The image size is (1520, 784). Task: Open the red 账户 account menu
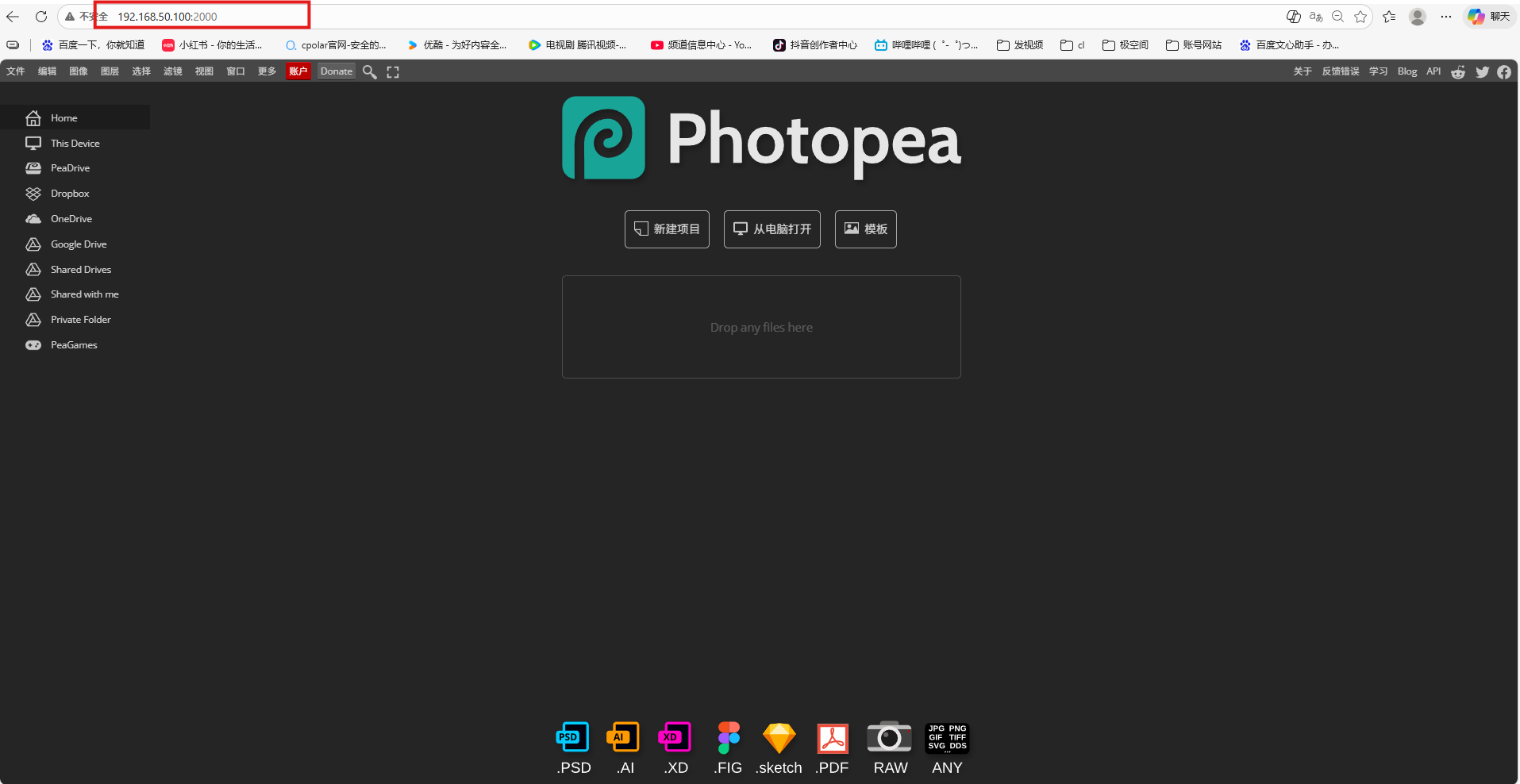[298, 71]
